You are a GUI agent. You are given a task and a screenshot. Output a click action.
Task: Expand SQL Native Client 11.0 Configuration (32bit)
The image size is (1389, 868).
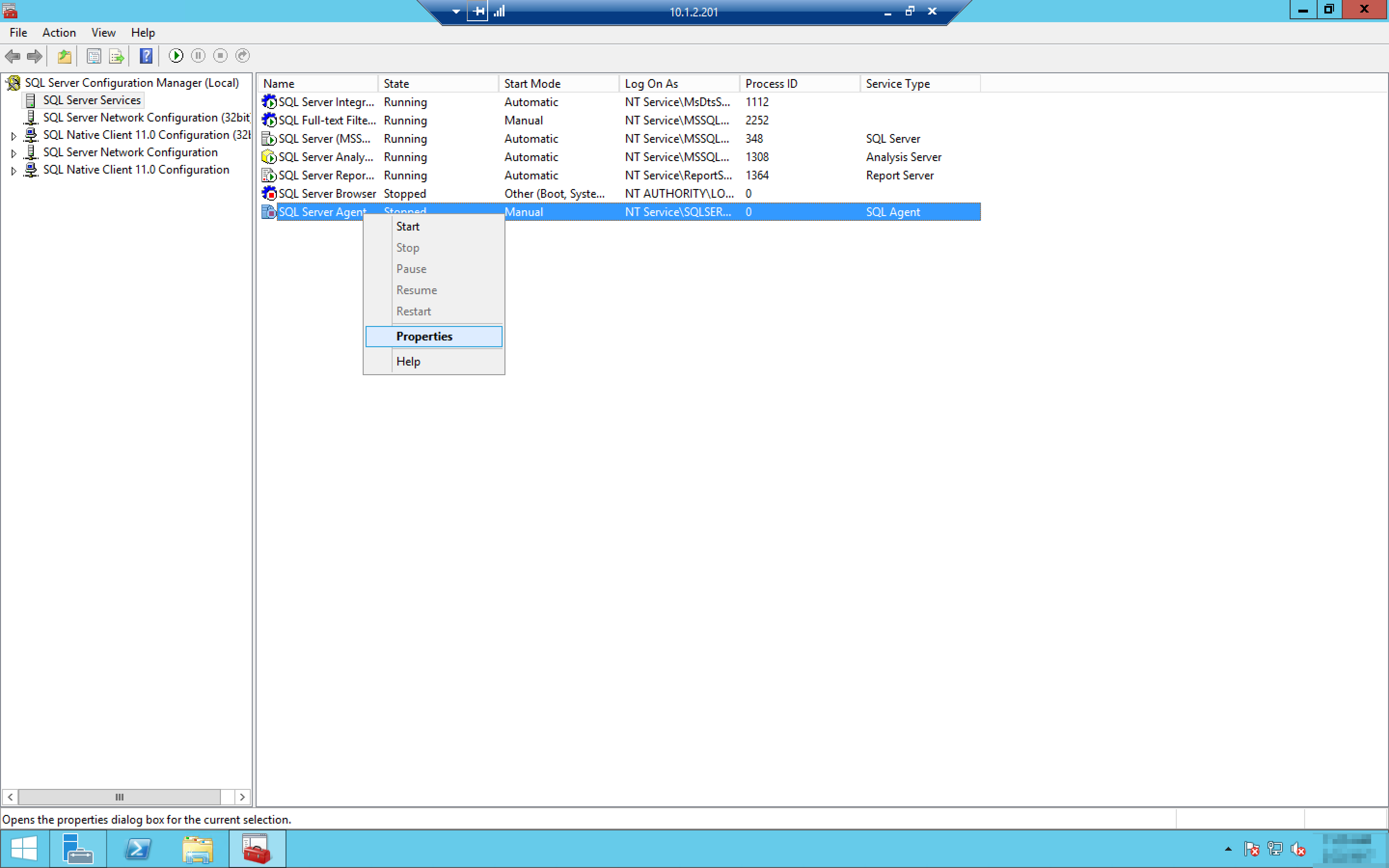click(x=14, y=136)
